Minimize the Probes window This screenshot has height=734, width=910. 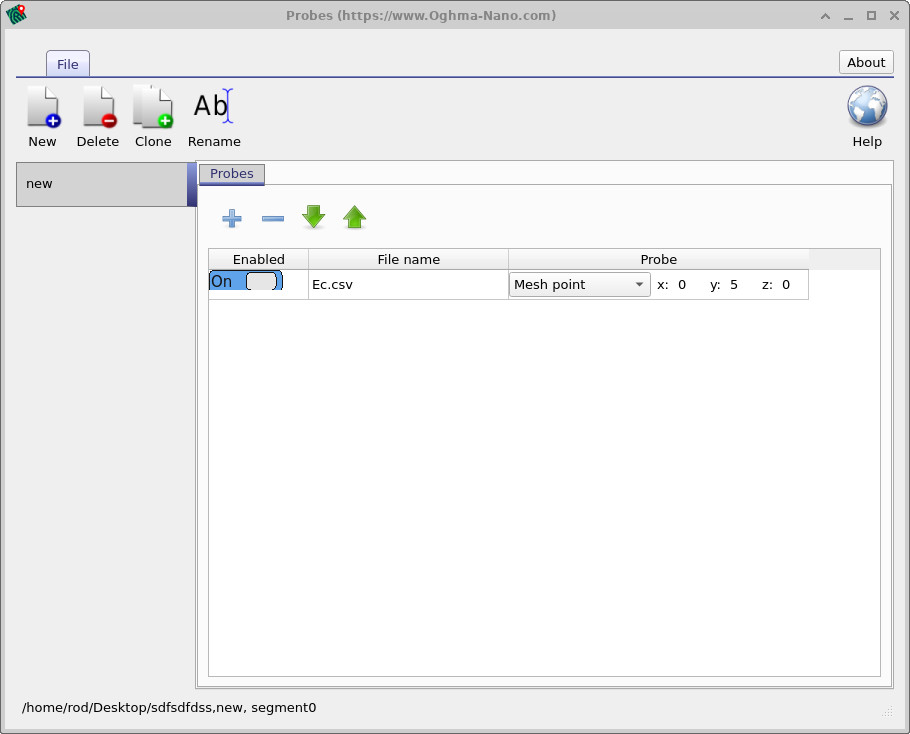[x=848, y=16]
